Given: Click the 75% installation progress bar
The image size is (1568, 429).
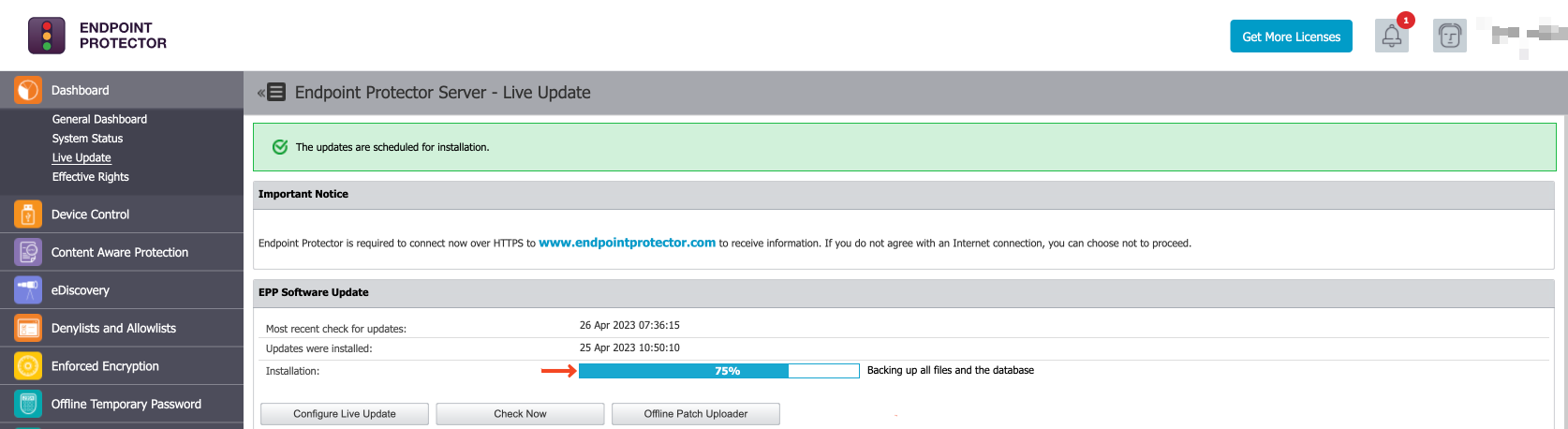Looking at the screenshot, I should click(x=718, y=371).
